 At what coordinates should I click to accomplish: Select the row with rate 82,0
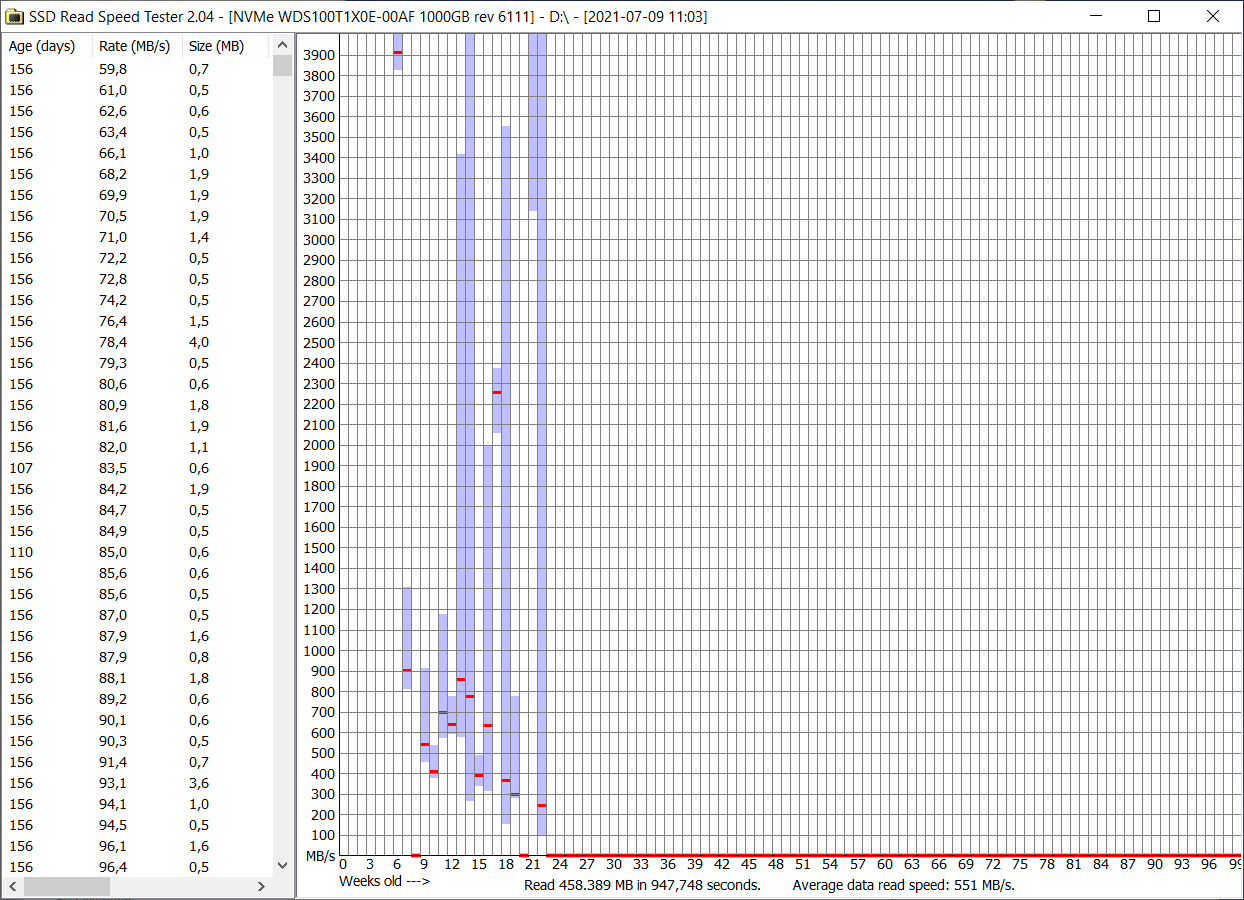click(x=137, y=447)
